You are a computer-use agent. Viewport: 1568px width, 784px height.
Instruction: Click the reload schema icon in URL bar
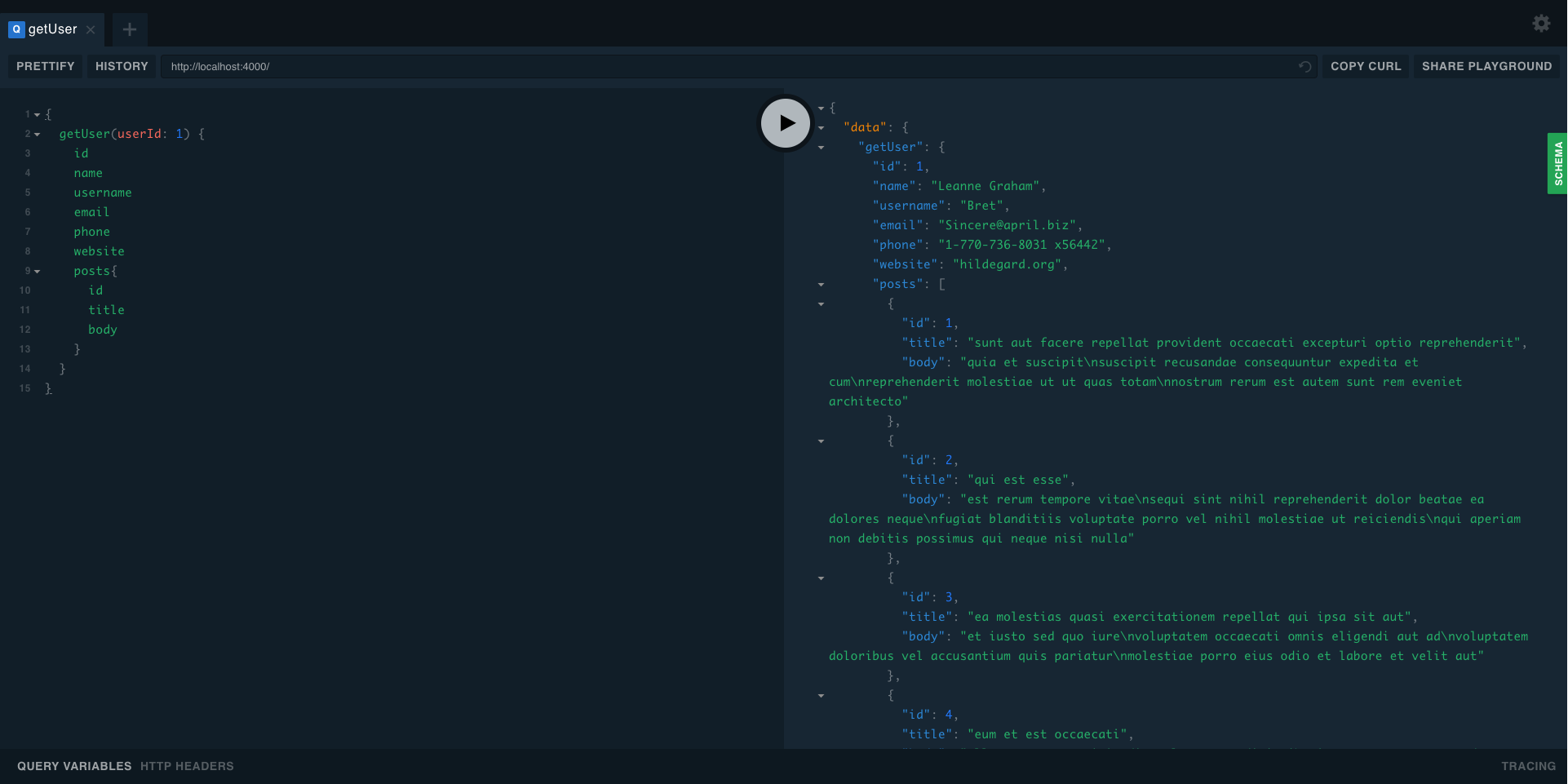pos(1304,67)
